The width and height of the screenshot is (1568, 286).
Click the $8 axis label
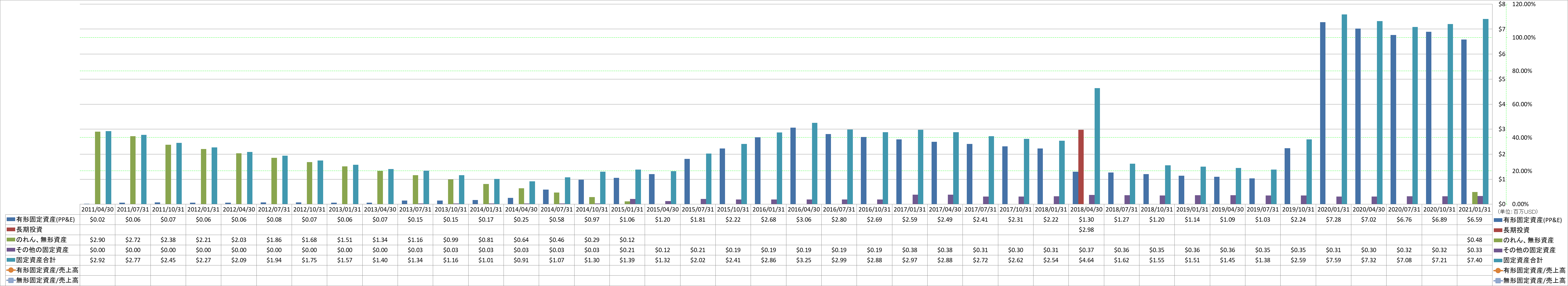(1502, 4)
